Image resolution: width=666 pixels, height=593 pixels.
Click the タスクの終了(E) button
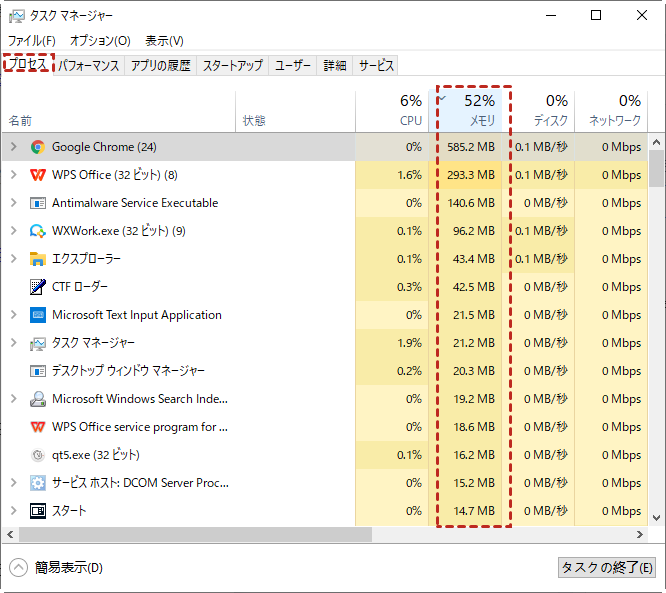(x=607, y=568)
